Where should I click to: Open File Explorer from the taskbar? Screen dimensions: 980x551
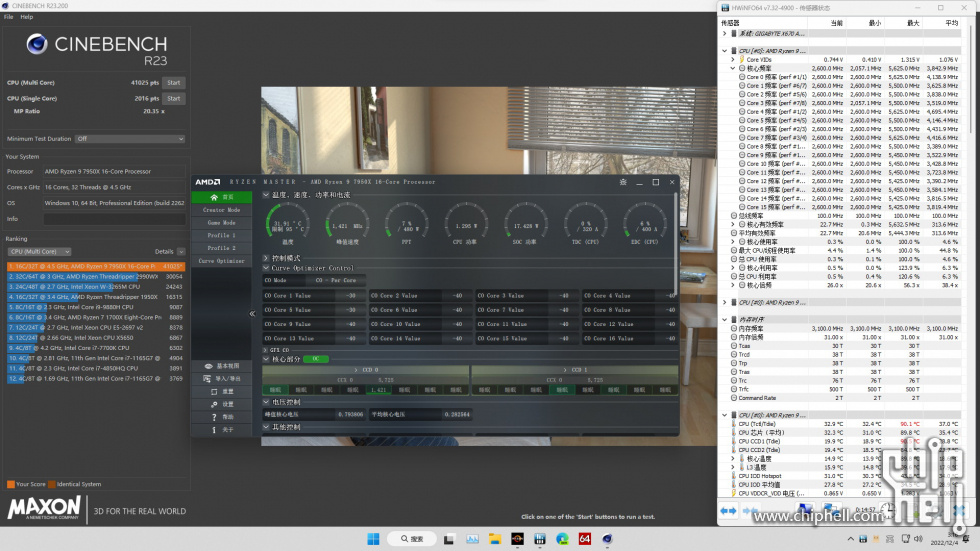coord(494,539)
